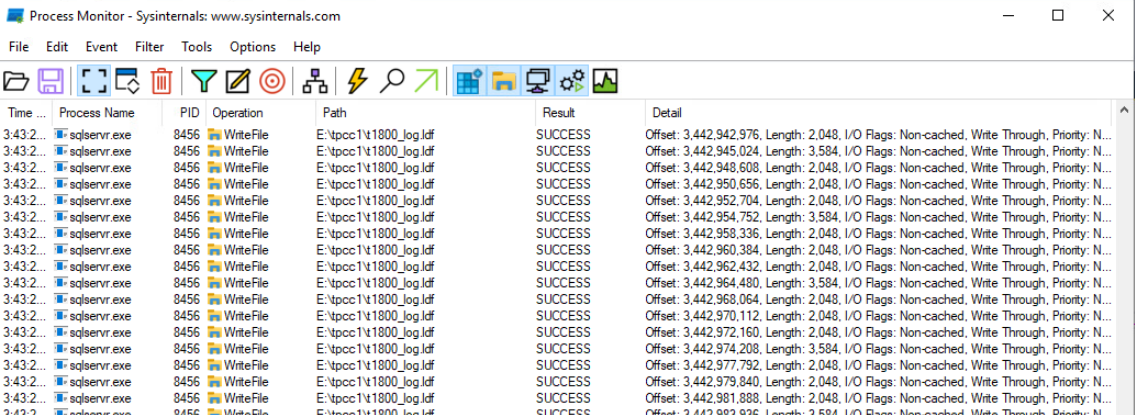Select the row with offset 3,442,945,024
Screen dimensions: 1135x415
pyautogui.click(x=557, y=151)
